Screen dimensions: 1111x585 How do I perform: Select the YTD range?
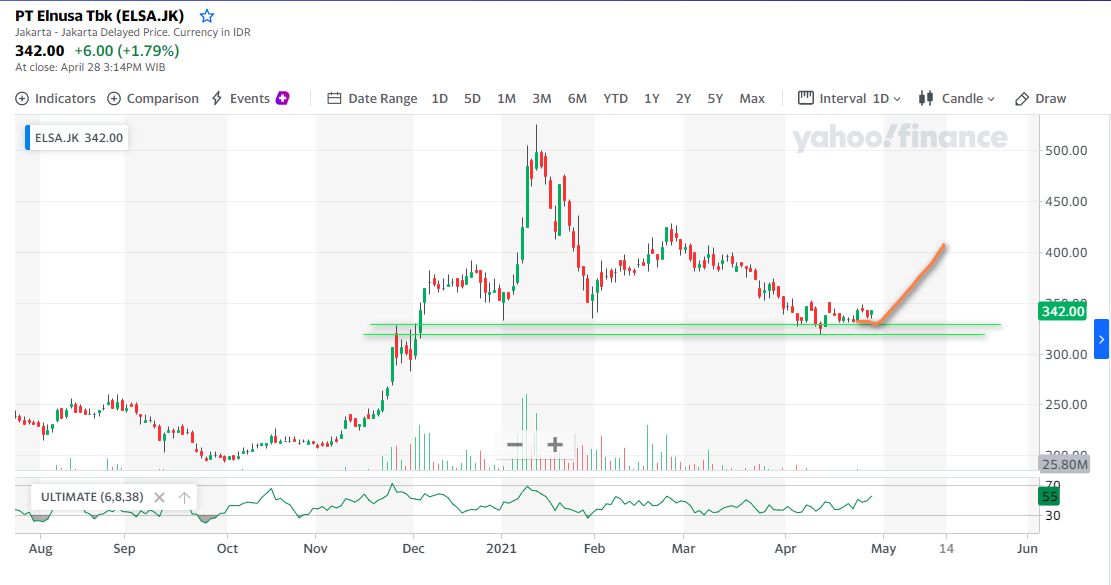pyautogui.click(x=615, y=98)
